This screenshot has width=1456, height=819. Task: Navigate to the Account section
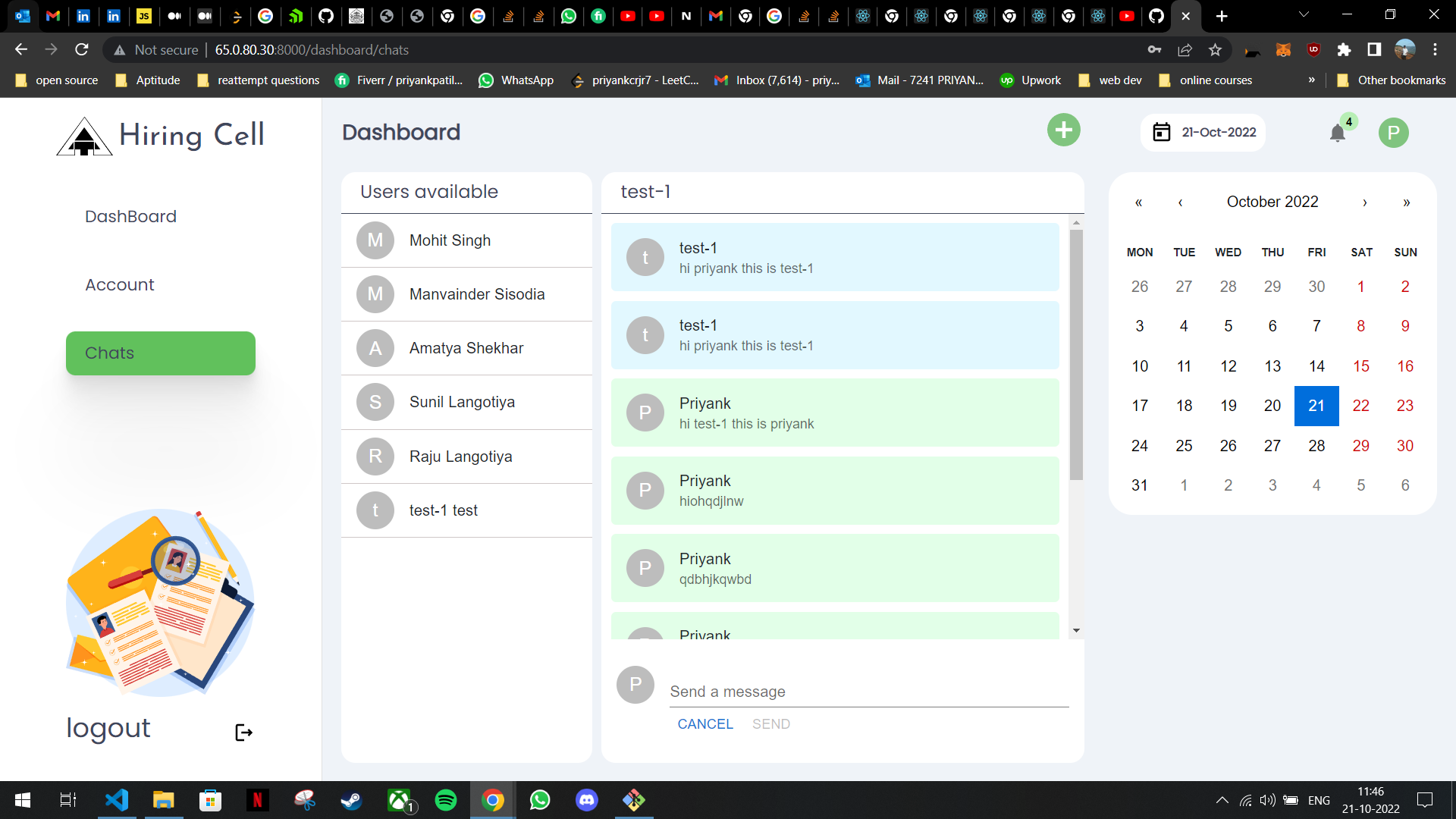pos(119,284)
